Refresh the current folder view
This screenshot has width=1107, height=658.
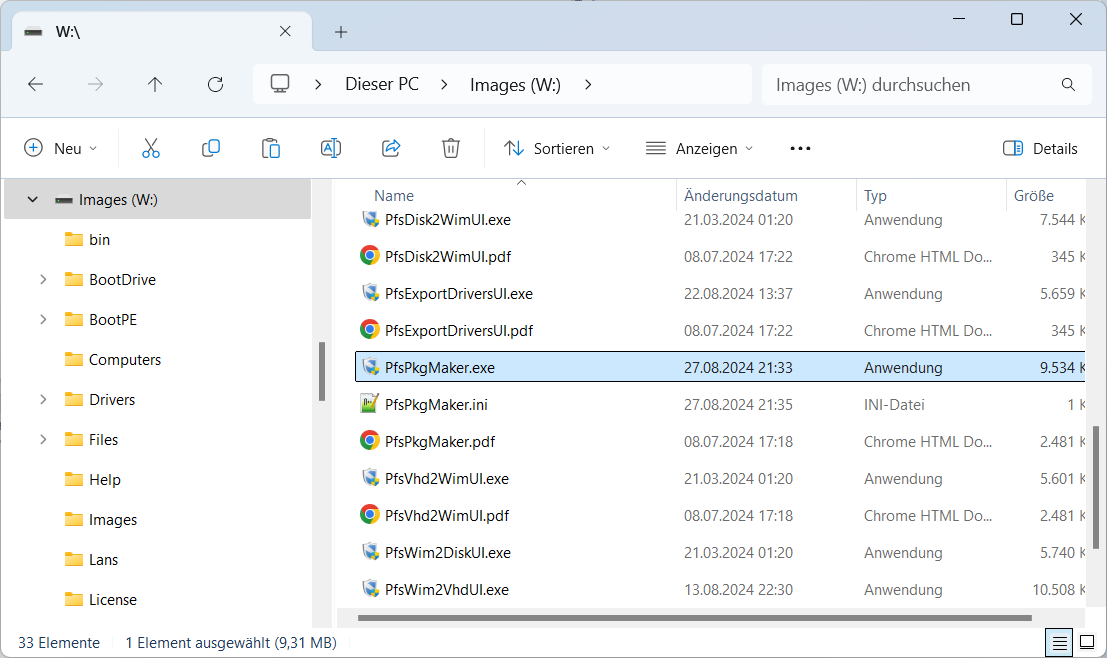click(x=215, y=85)
